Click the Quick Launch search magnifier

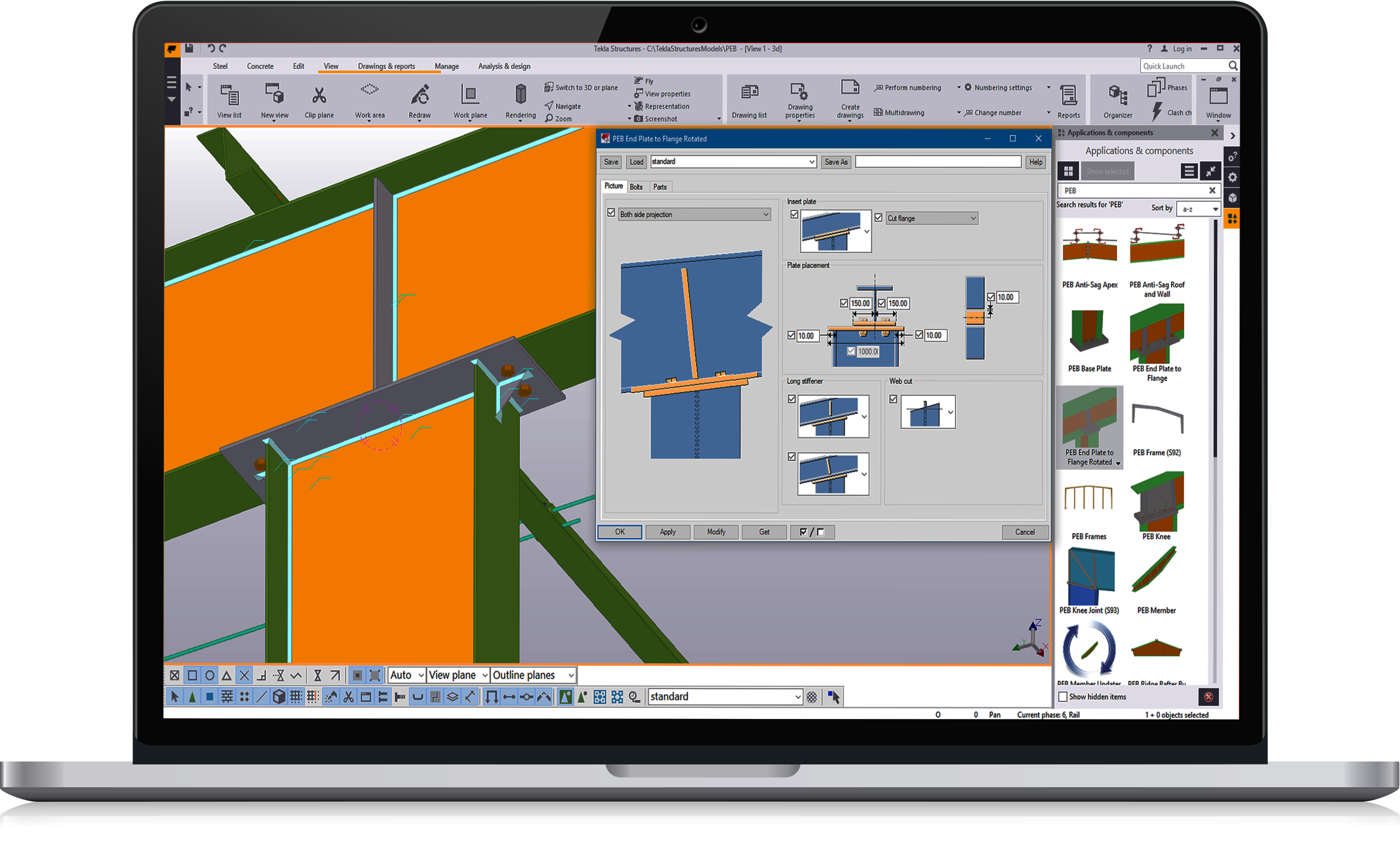tap(1232, 66)
